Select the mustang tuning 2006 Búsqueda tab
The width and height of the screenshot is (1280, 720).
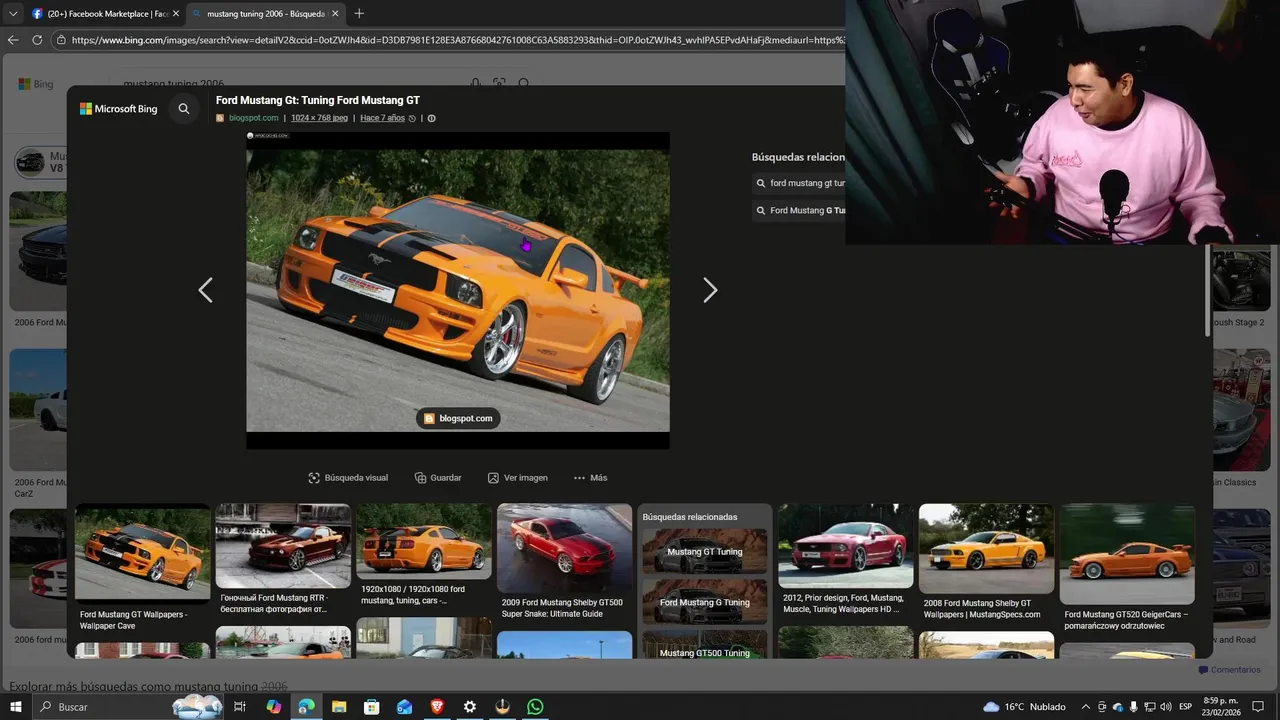264,14
